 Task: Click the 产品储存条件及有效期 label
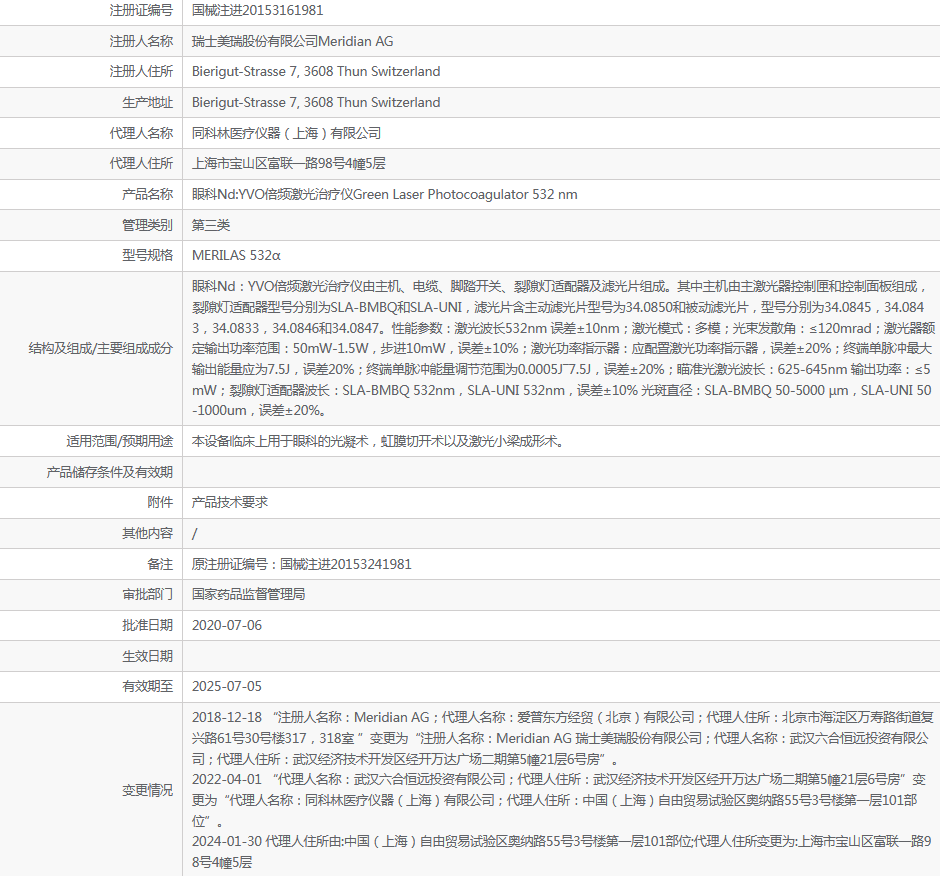110,472
